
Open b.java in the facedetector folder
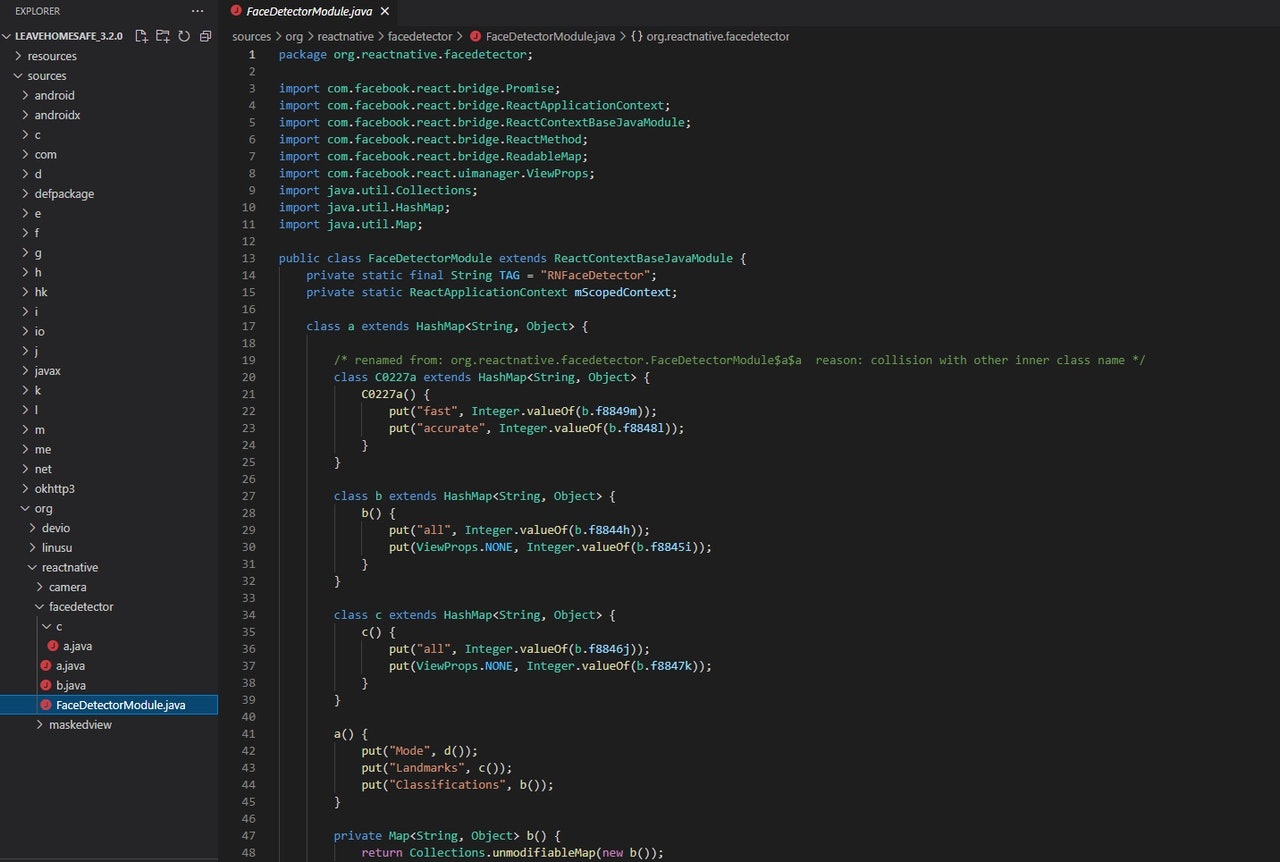70,685
